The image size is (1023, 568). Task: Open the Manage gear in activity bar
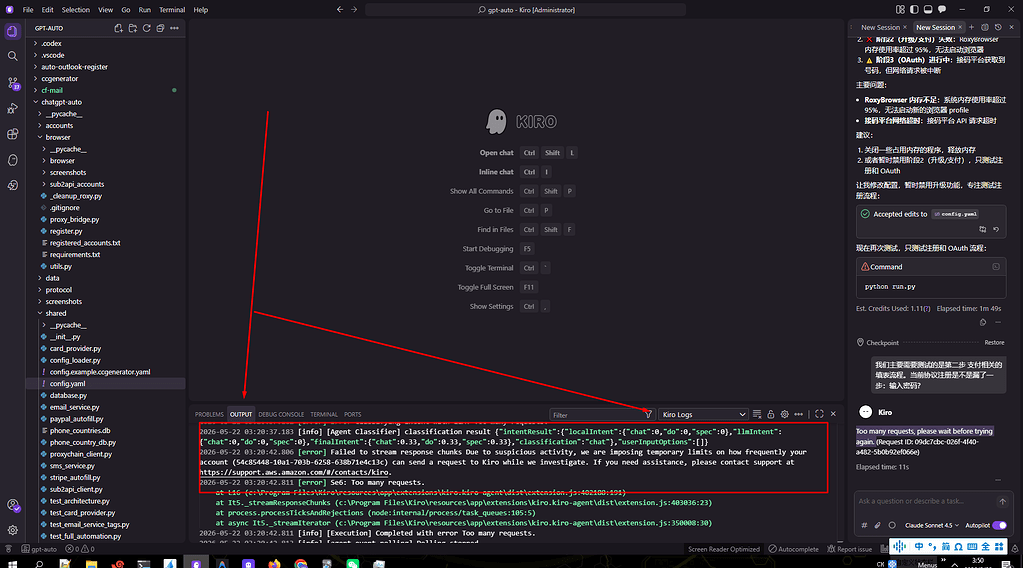click(x=12, y=530)
